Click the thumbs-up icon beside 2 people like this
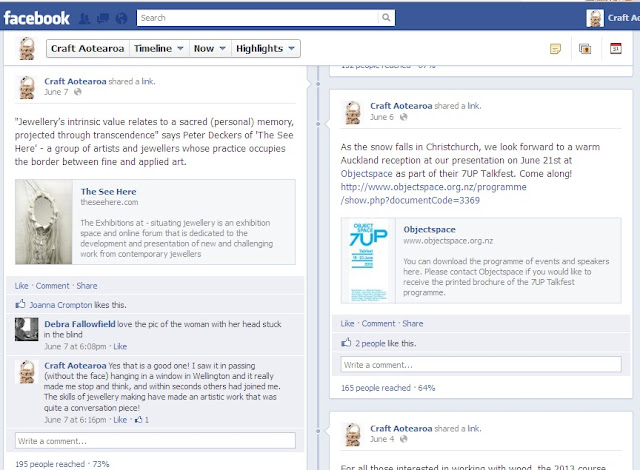Screen dimensions: 640x470 pos(346,343)
